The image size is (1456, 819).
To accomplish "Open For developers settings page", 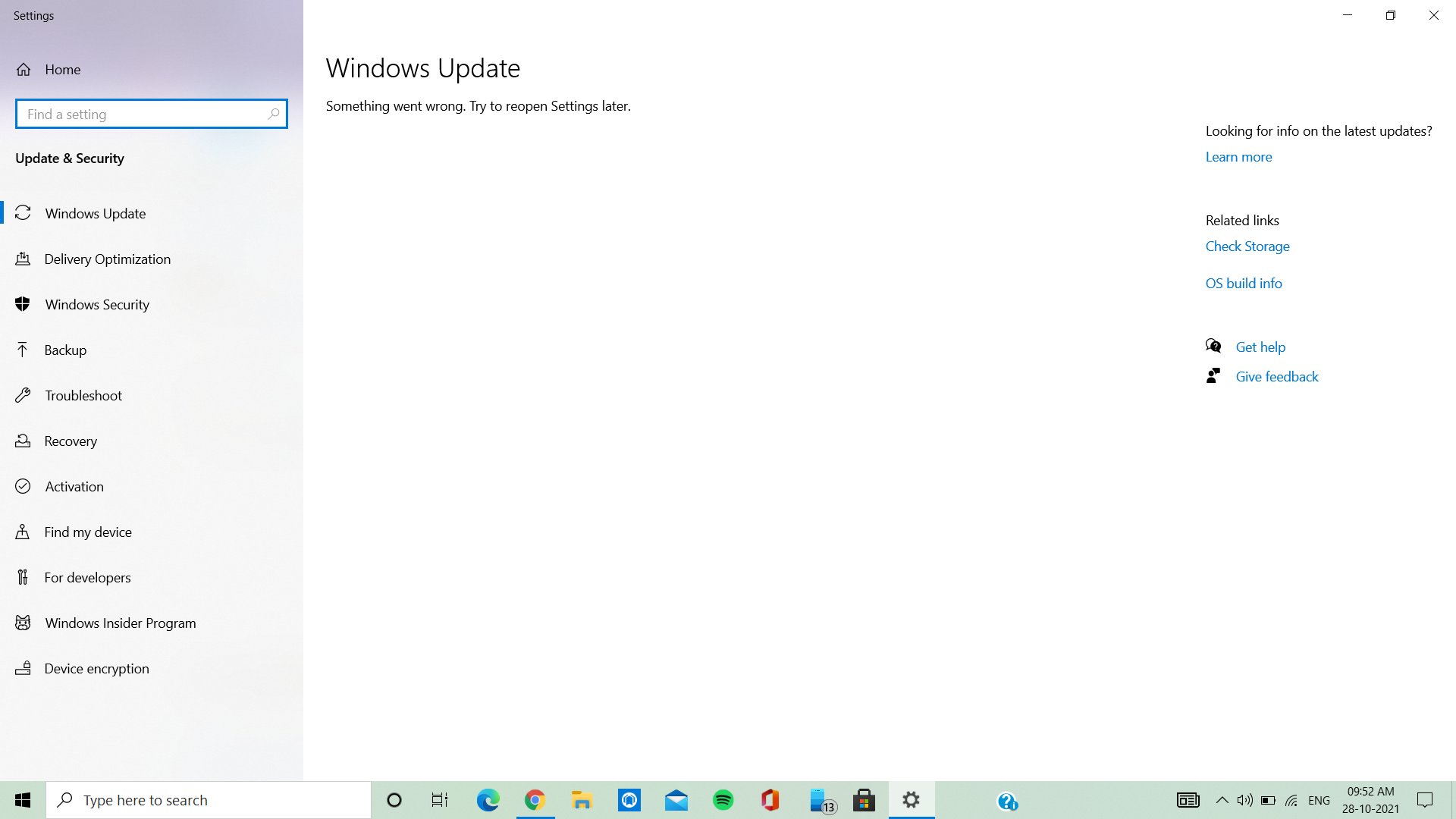I will click(x=87, y=577).
